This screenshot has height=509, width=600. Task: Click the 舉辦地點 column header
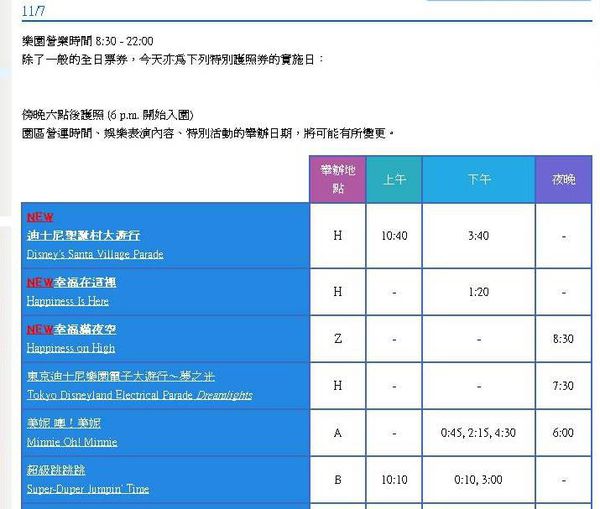click(x=338, y=179)
